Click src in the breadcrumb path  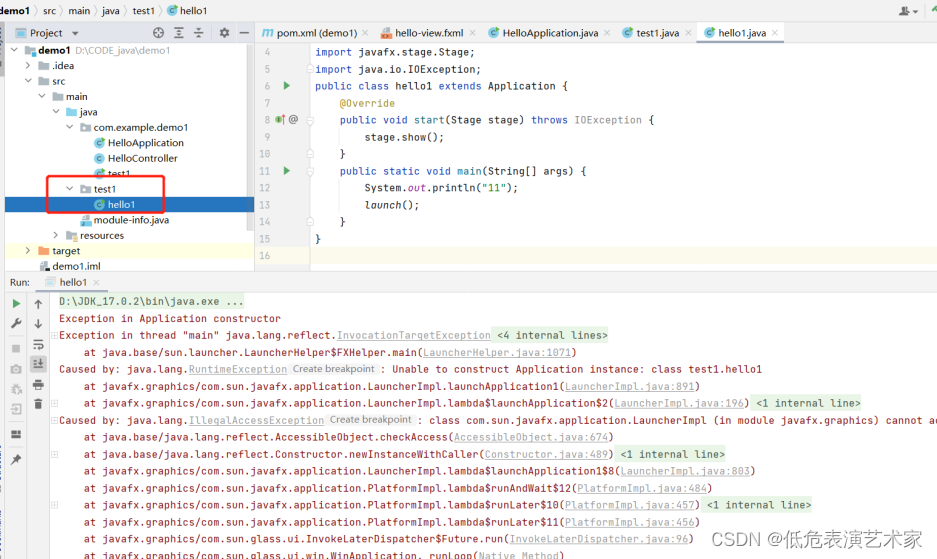pyautogui.click(x=50, y=11)
